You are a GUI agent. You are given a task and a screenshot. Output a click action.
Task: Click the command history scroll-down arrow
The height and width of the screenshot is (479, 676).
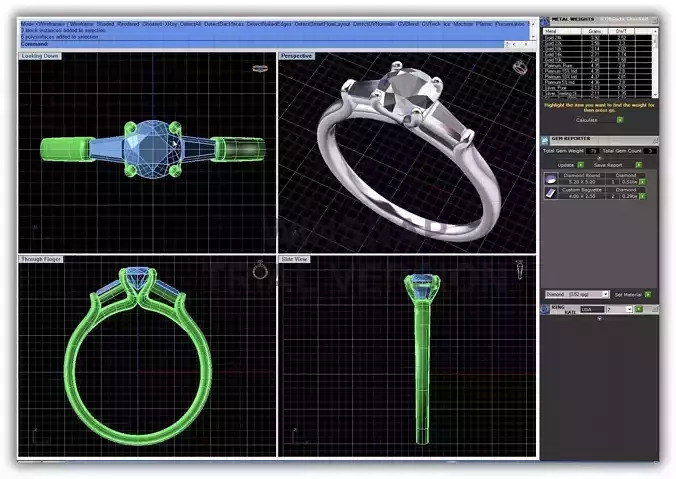click(532, 37)
